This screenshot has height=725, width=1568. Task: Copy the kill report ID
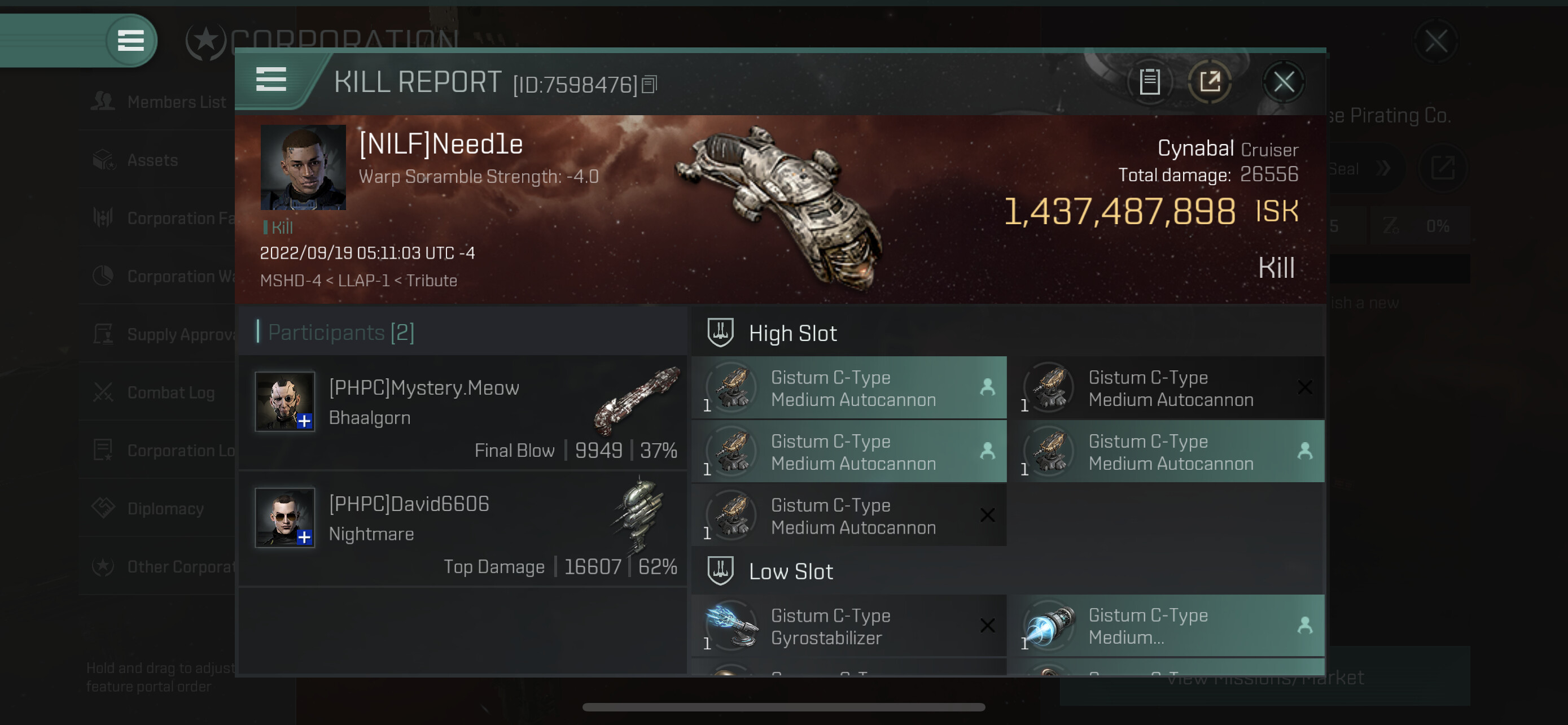click(x=650, y=85)
